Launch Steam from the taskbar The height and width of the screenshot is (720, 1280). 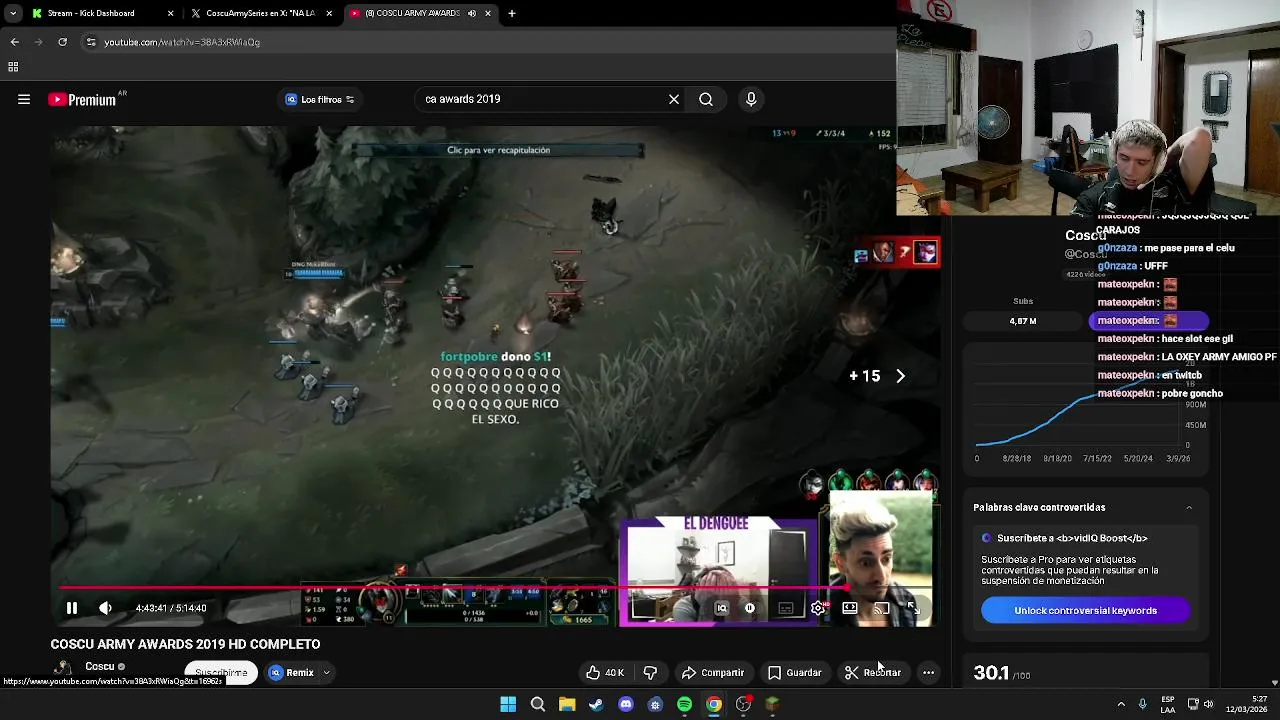[x=596, y=704]
